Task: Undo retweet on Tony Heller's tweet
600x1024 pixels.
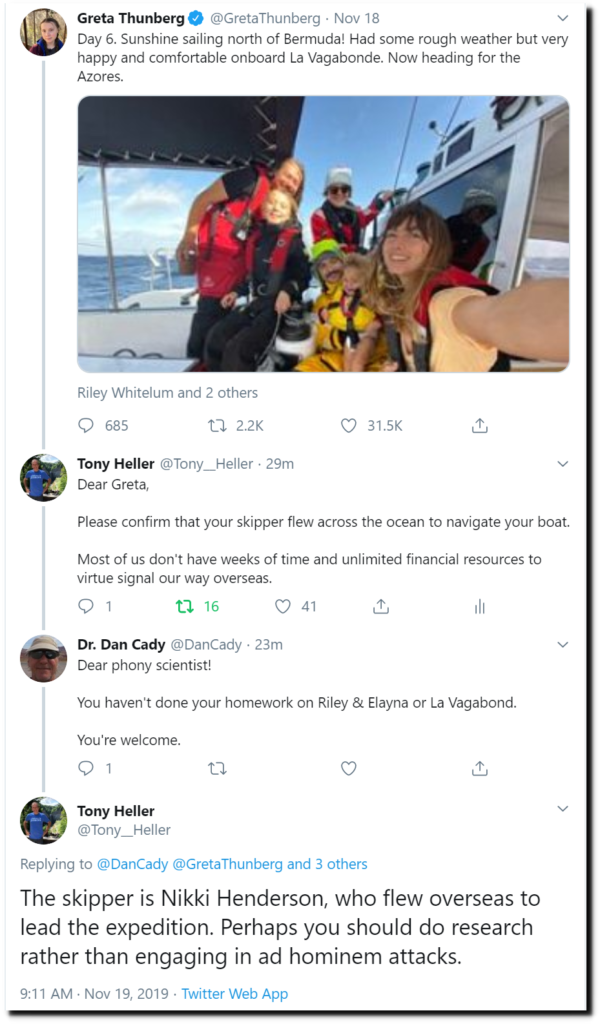Action: pyautogui.click(x=184, y=606)
